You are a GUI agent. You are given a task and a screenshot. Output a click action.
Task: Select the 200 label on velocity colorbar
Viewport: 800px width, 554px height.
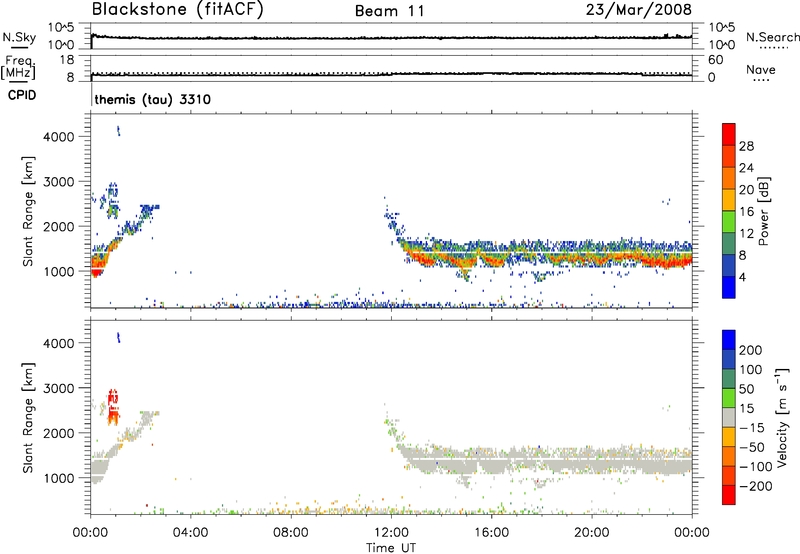pyautogui.click(x=751, y=350)
